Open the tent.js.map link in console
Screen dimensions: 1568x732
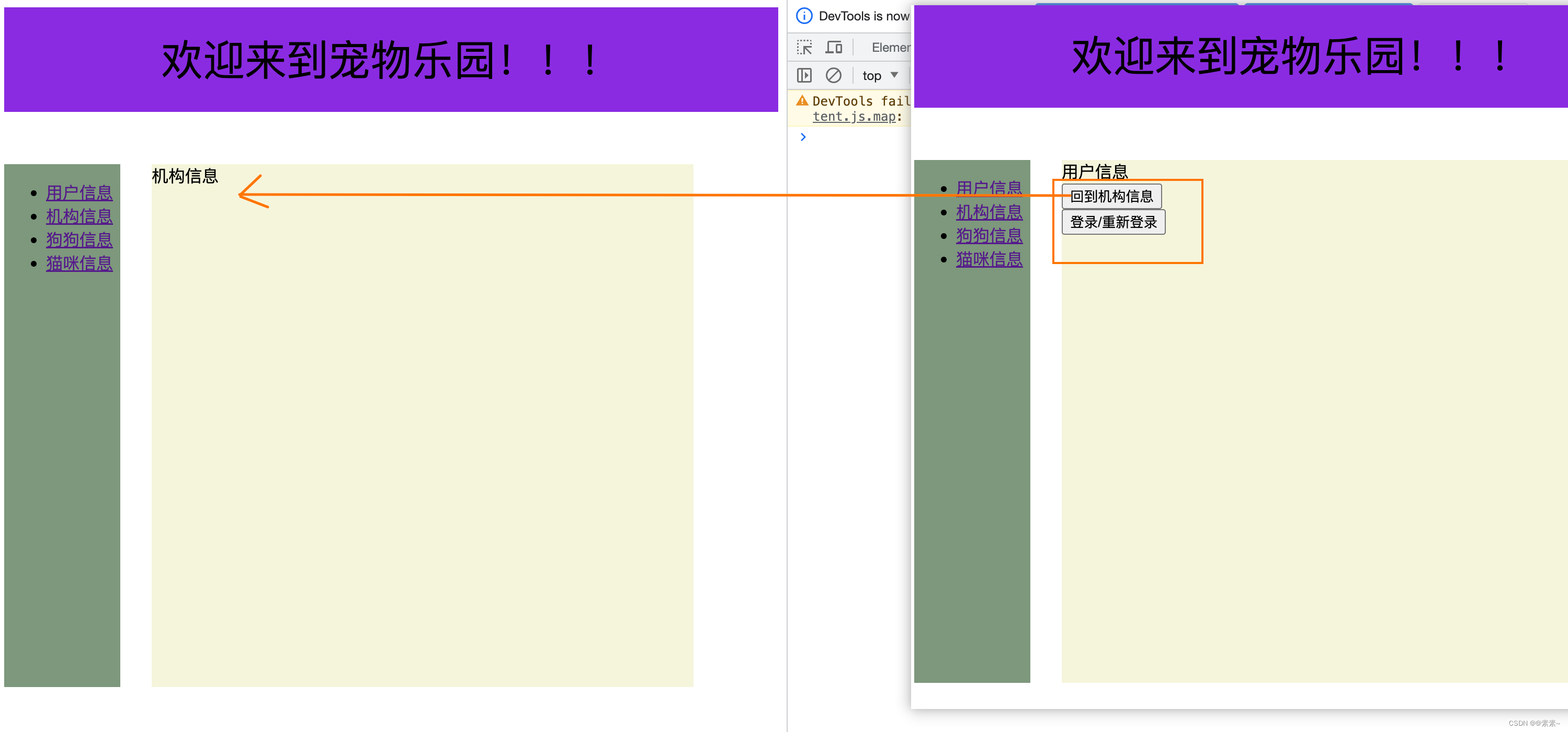click(x=854, y=116)
